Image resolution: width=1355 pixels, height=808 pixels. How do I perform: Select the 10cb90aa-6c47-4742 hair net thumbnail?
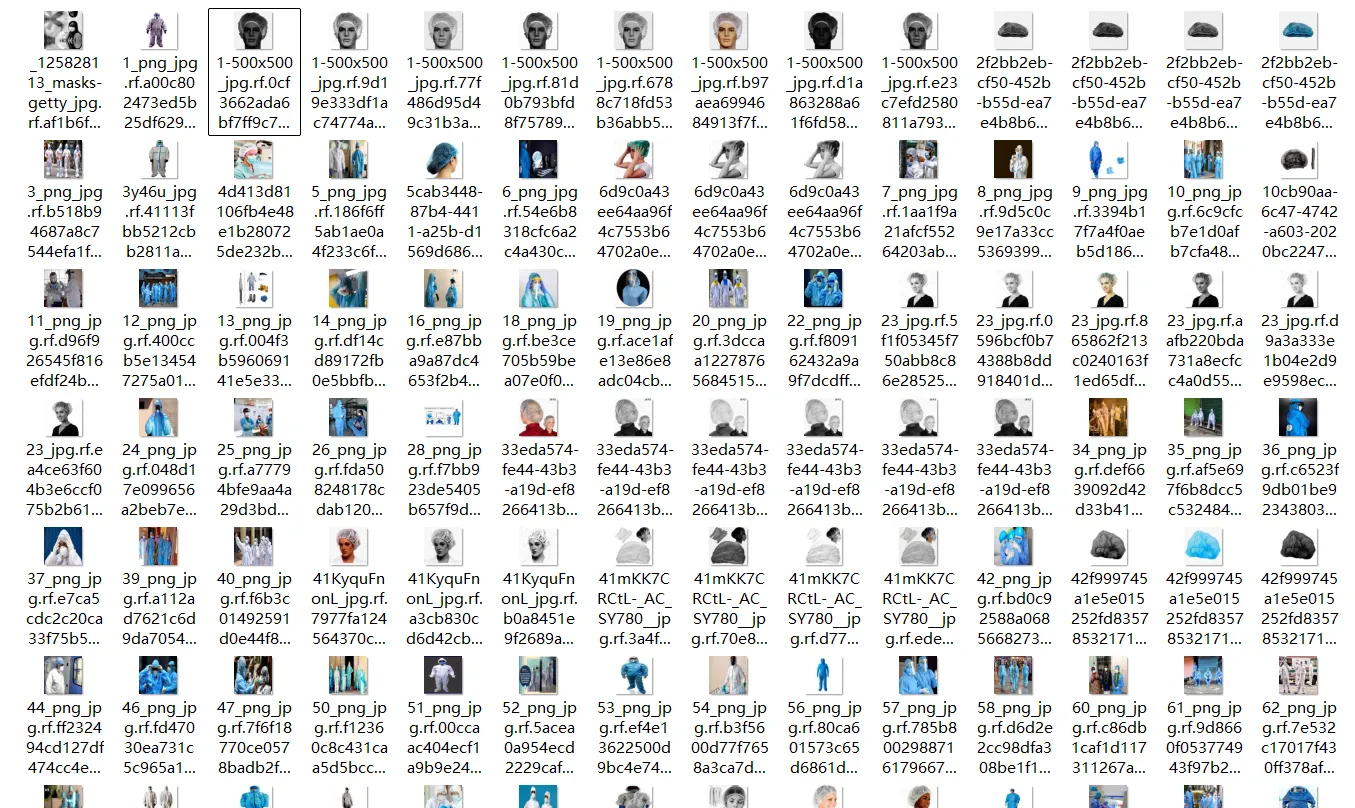point(1300,160)
